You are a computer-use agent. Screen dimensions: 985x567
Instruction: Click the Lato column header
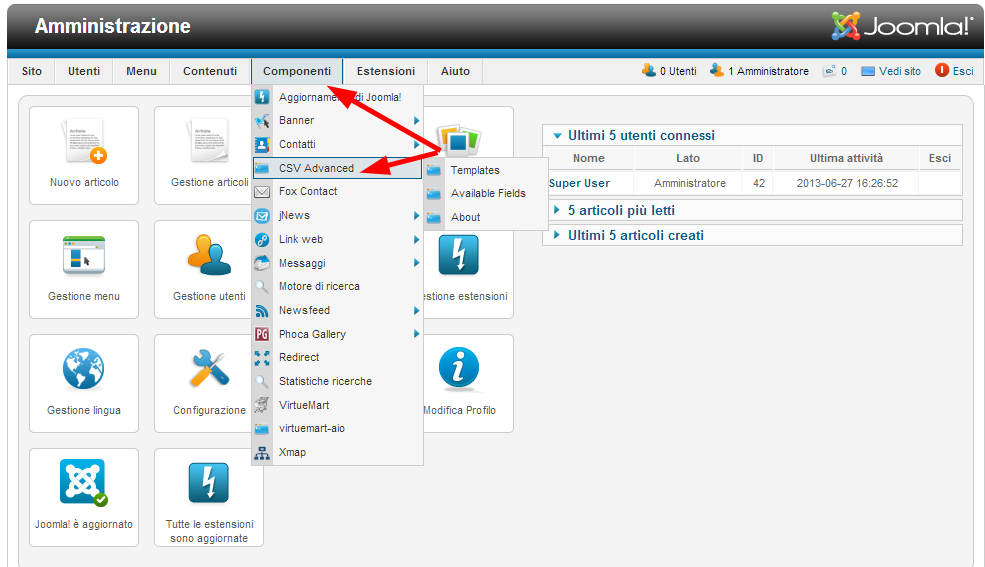(x=688, y=158)
